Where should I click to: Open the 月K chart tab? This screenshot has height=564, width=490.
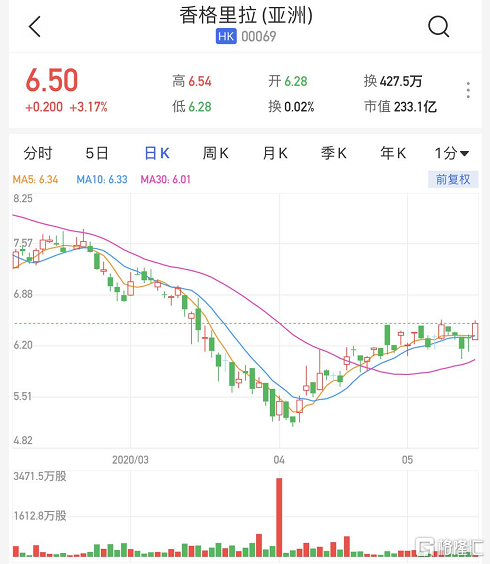pyautogui.click(x=275, y=154)
